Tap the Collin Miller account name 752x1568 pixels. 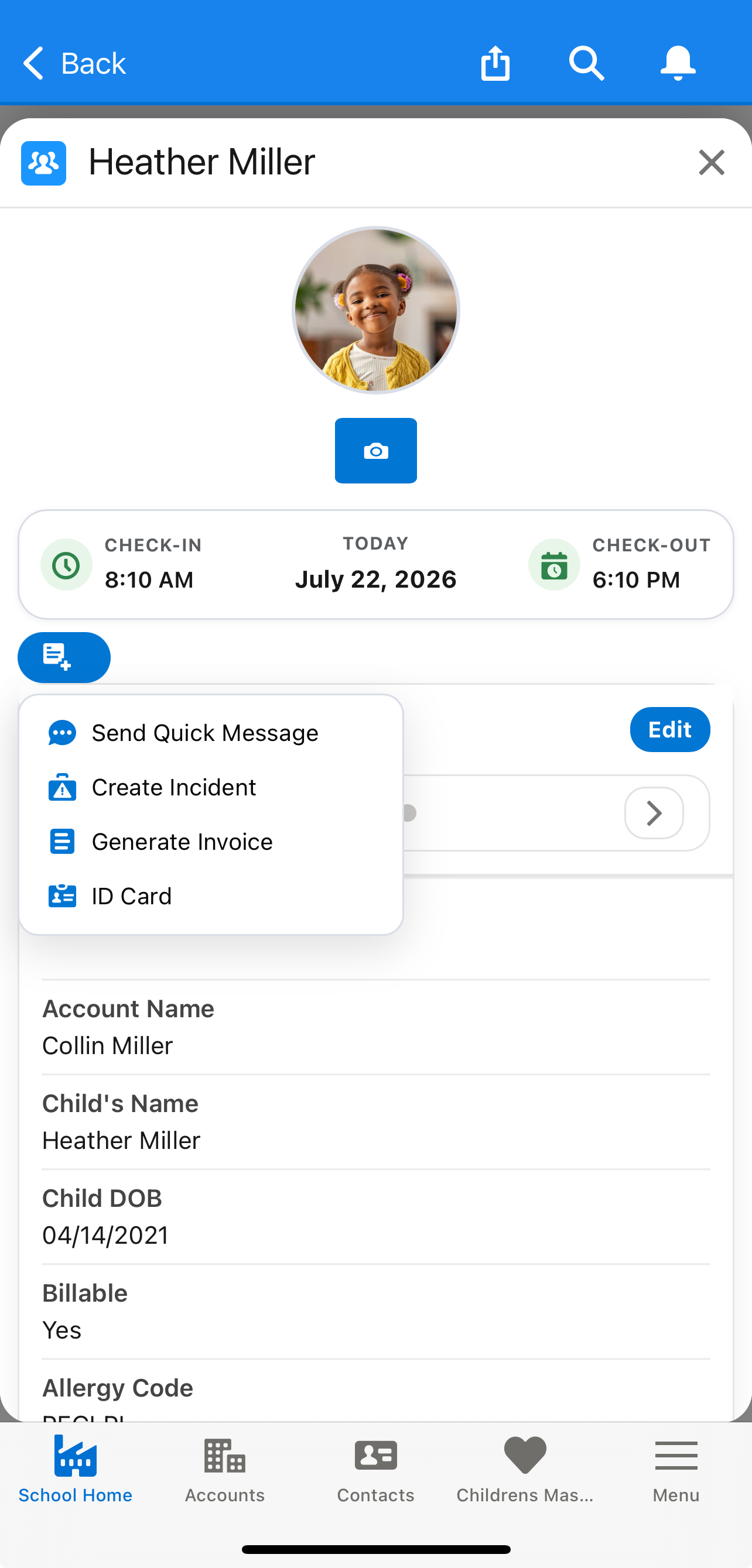click(107, 1046)
